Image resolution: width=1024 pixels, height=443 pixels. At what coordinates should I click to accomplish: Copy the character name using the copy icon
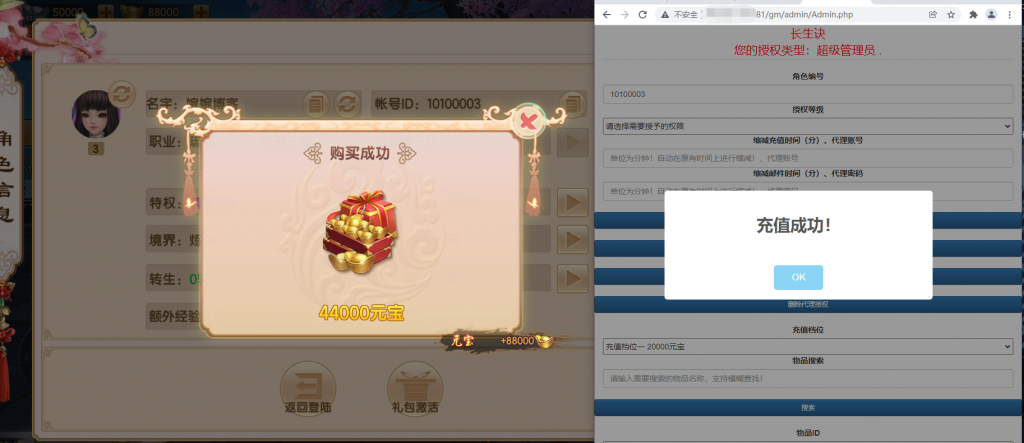(x=316, y=104)
